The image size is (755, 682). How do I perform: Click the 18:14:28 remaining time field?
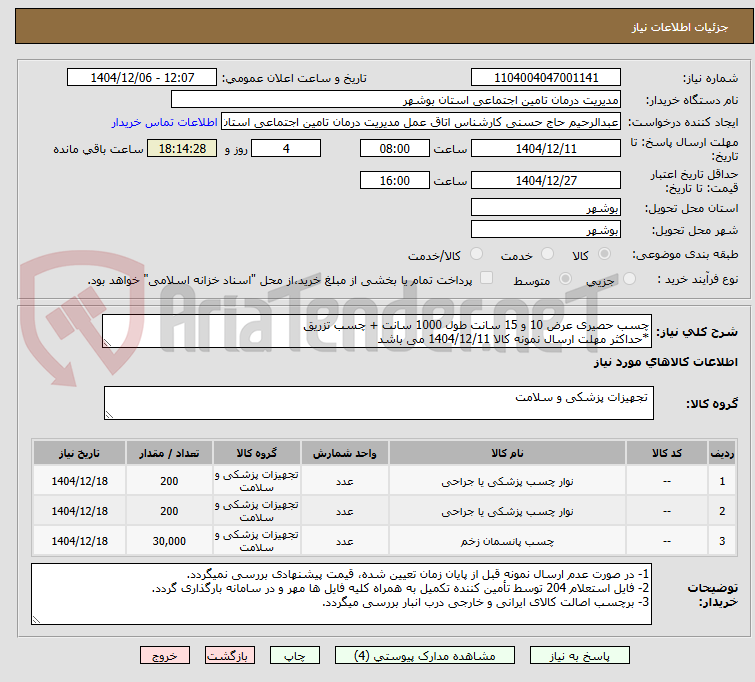tap(182, 148)
